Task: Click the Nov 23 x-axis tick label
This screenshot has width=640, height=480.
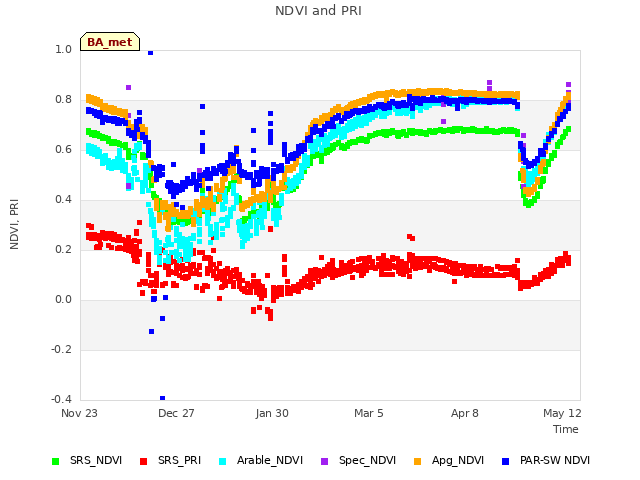Action: (79, 413)
